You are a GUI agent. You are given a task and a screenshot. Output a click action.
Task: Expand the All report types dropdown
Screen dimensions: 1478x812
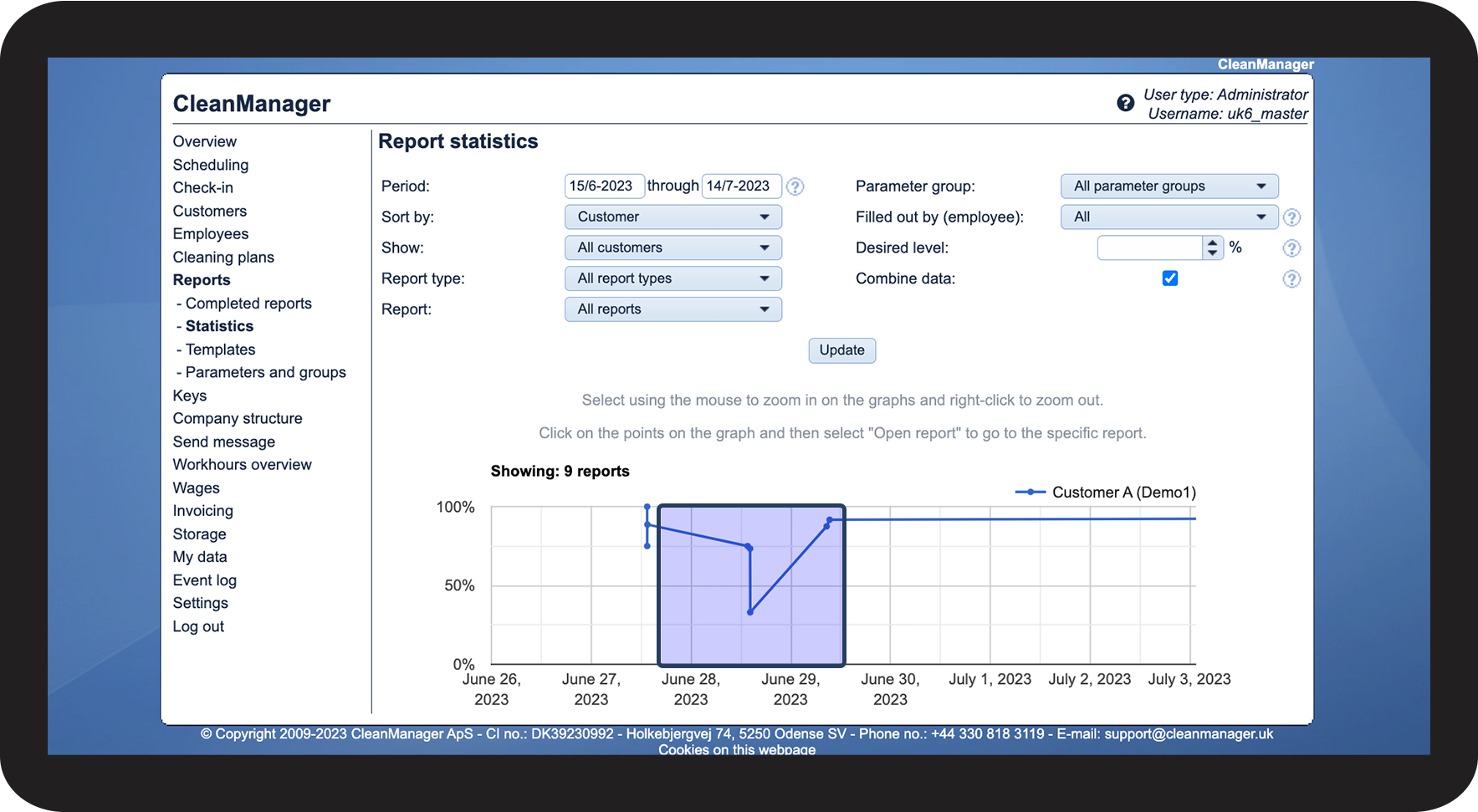(x=673, y=278)
